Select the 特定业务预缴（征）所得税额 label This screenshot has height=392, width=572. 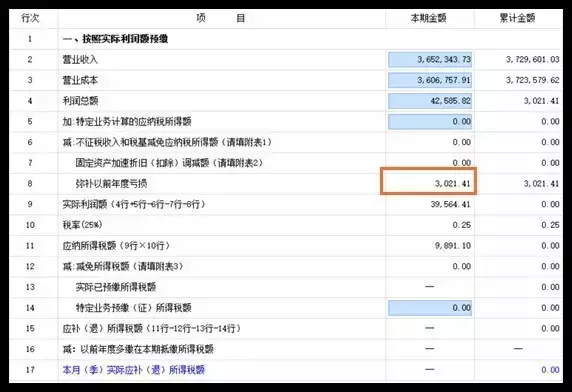point(134,308)
